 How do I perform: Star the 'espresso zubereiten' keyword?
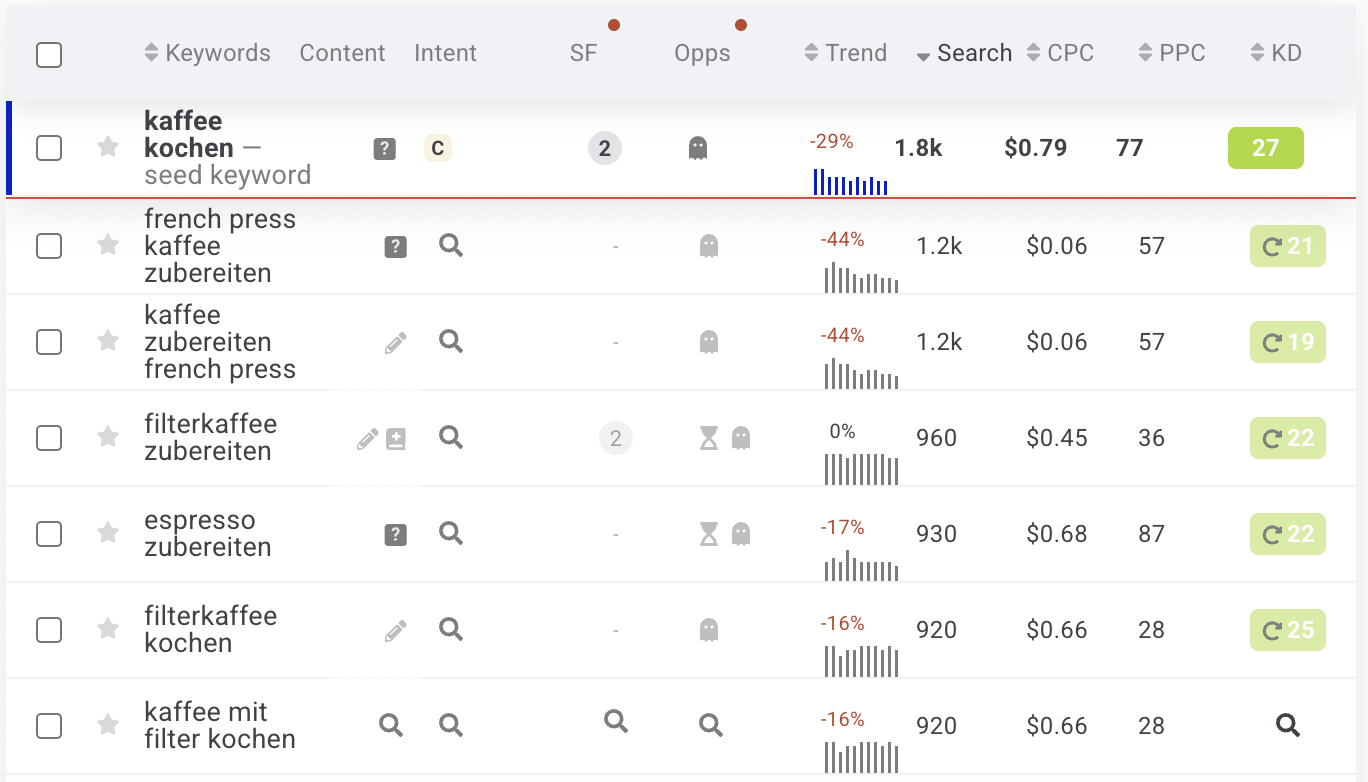coord(108,534)
